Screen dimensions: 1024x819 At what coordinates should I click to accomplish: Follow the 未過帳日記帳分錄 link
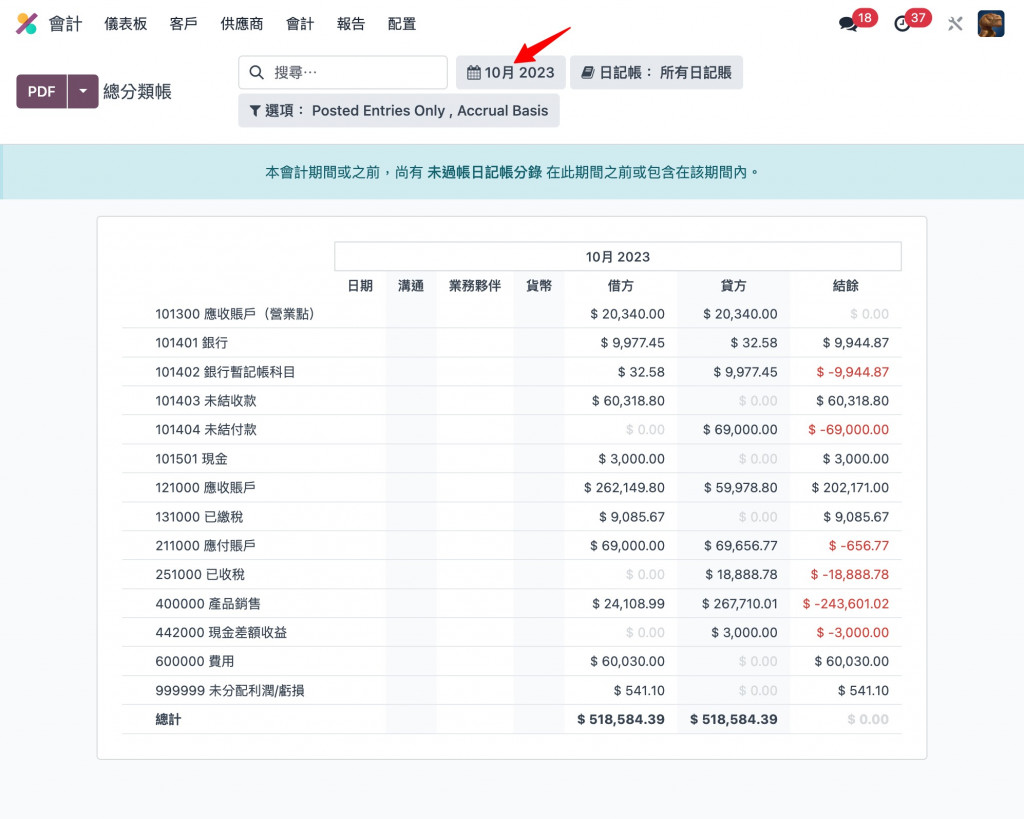coord(485,172)
